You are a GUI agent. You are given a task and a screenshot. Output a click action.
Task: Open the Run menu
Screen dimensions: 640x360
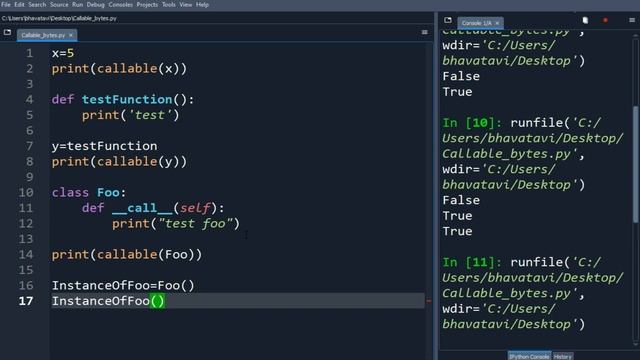pyautogui.click(x=78, y=5)
